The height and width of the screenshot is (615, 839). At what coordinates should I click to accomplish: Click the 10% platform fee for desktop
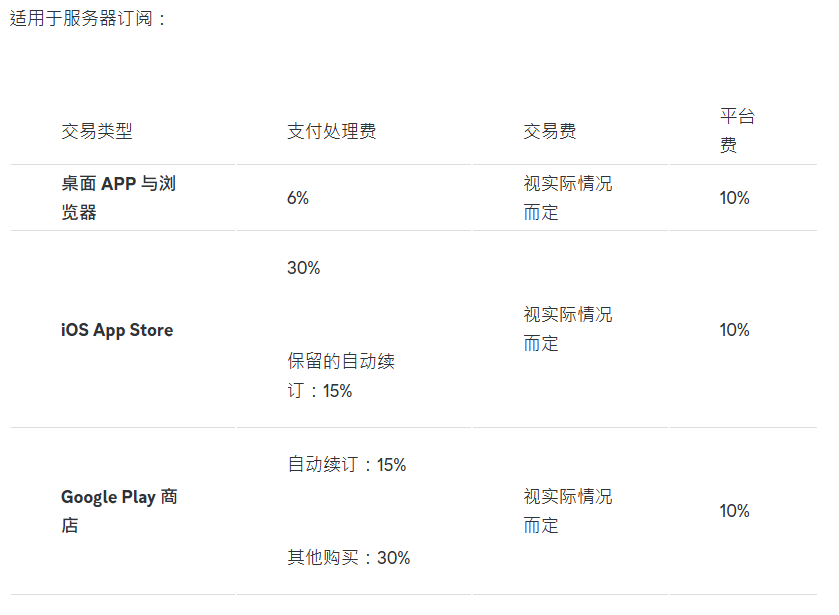click(735, 198)
